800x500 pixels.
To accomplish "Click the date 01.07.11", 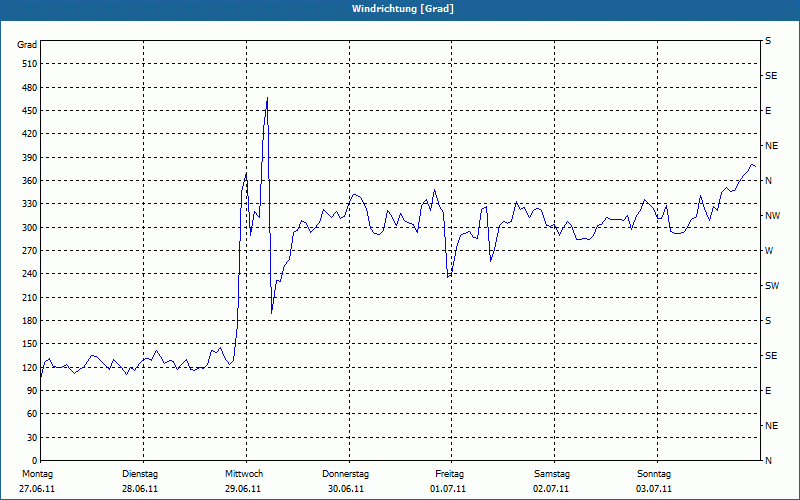I will (448, 489).
